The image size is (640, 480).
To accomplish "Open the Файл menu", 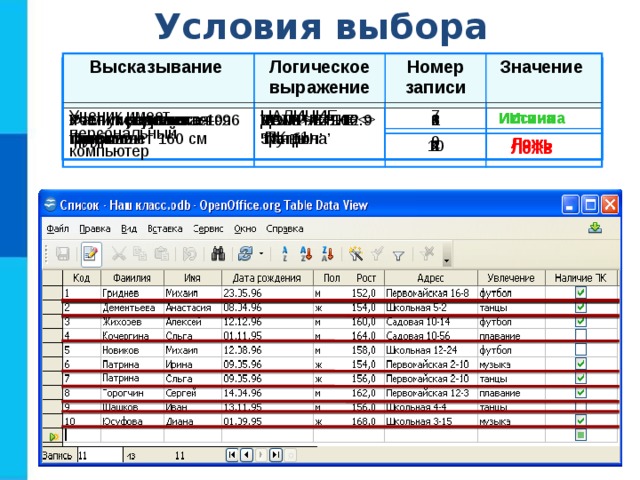I will [58, 229].
